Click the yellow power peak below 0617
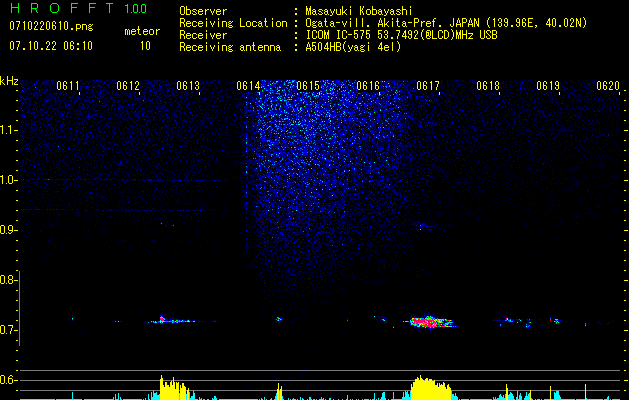Viewport: 629px width, 400px height. pyautogui.click(x=431, y=388)
